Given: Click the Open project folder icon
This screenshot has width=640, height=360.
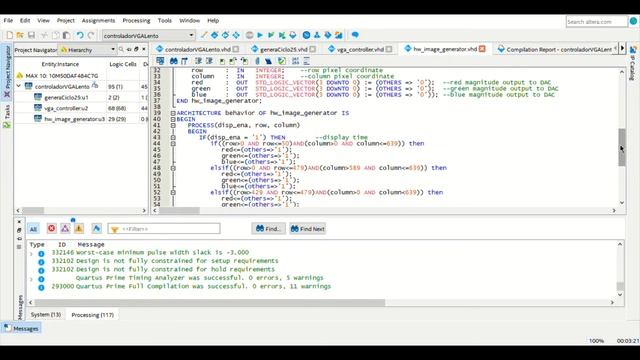Looking at the screenshot, I should coord(20,36).
